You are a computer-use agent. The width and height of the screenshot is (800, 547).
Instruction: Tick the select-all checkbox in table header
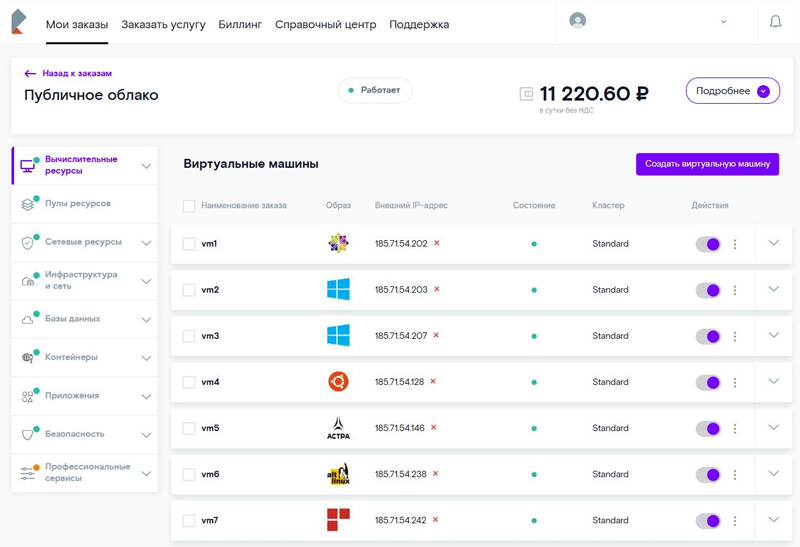(189, 206)
